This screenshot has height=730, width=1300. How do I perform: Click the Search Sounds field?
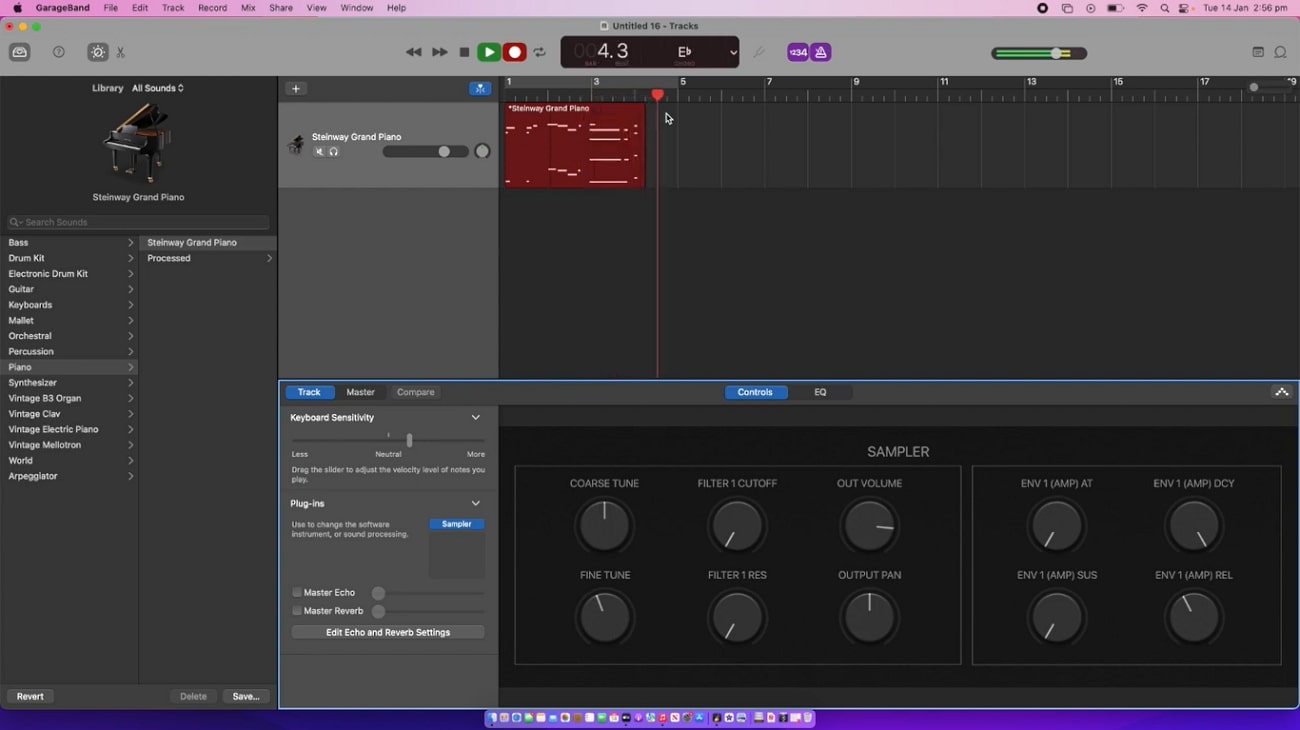(x=138, y=222)
